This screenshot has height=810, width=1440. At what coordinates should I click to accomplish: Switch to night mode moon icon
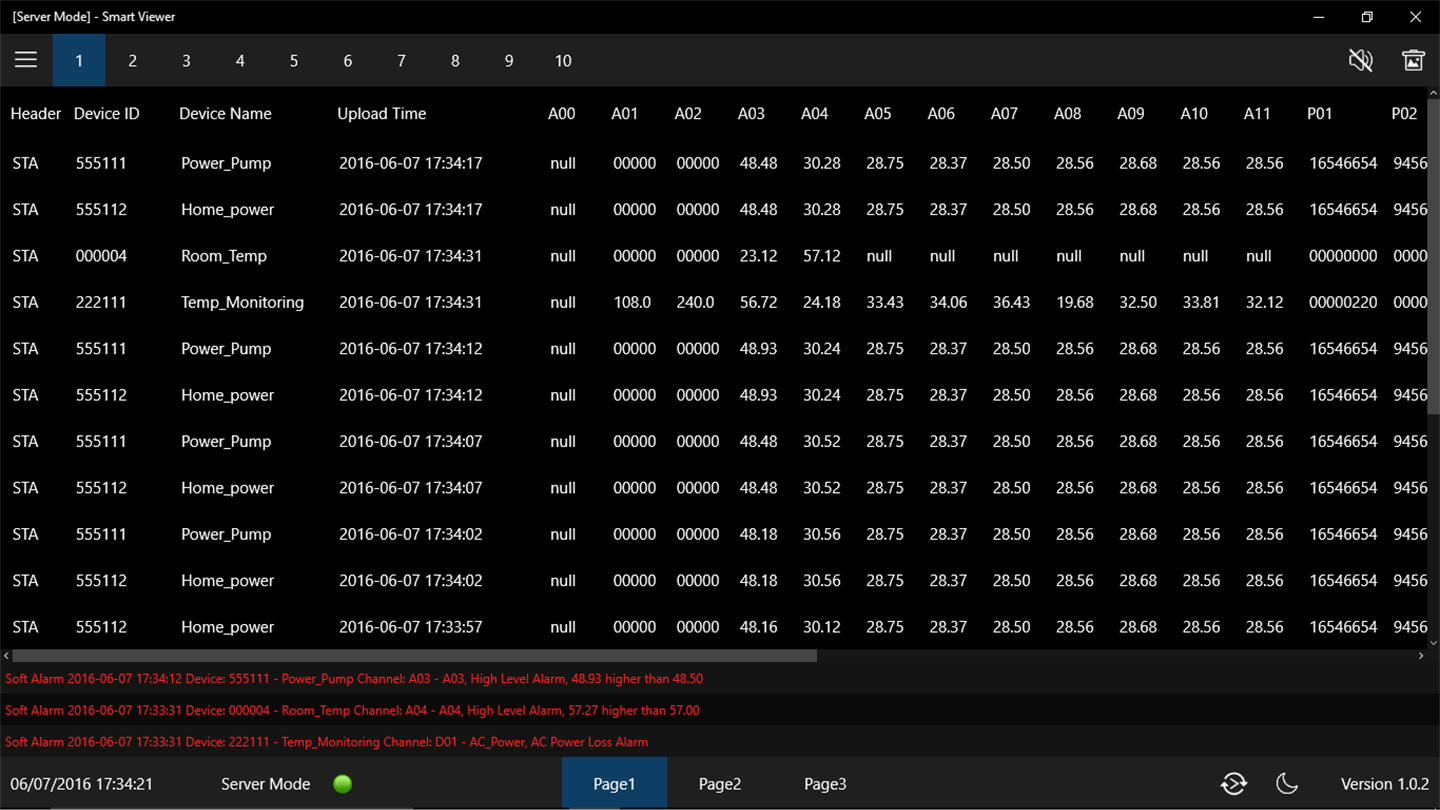click(x=1287, y=784)
